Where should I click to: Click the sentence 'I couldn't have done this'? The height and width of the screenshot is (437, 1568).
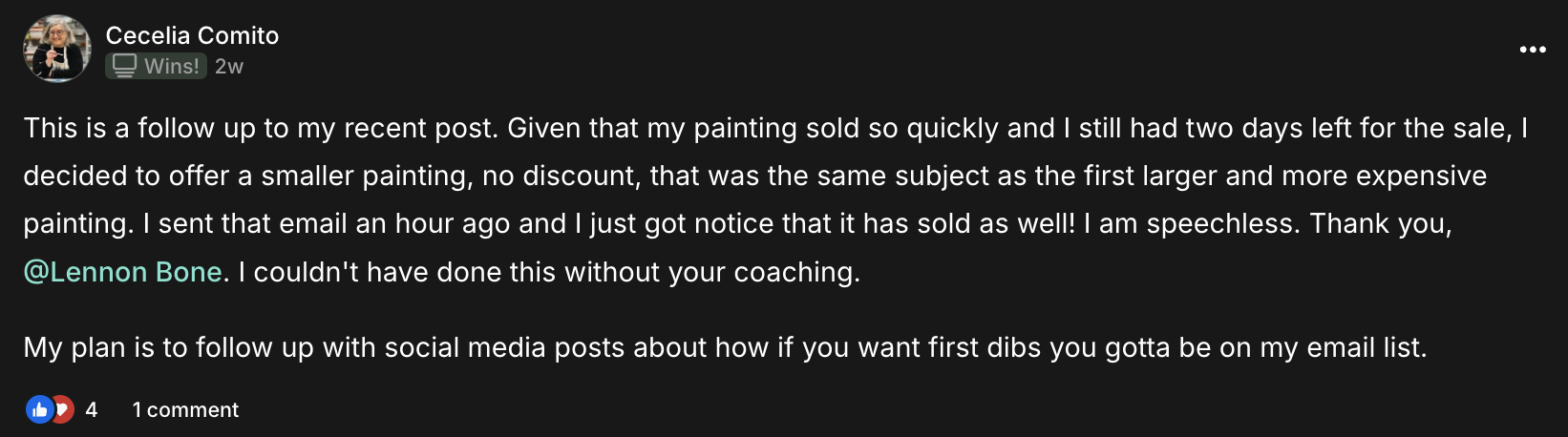point(549,272)
